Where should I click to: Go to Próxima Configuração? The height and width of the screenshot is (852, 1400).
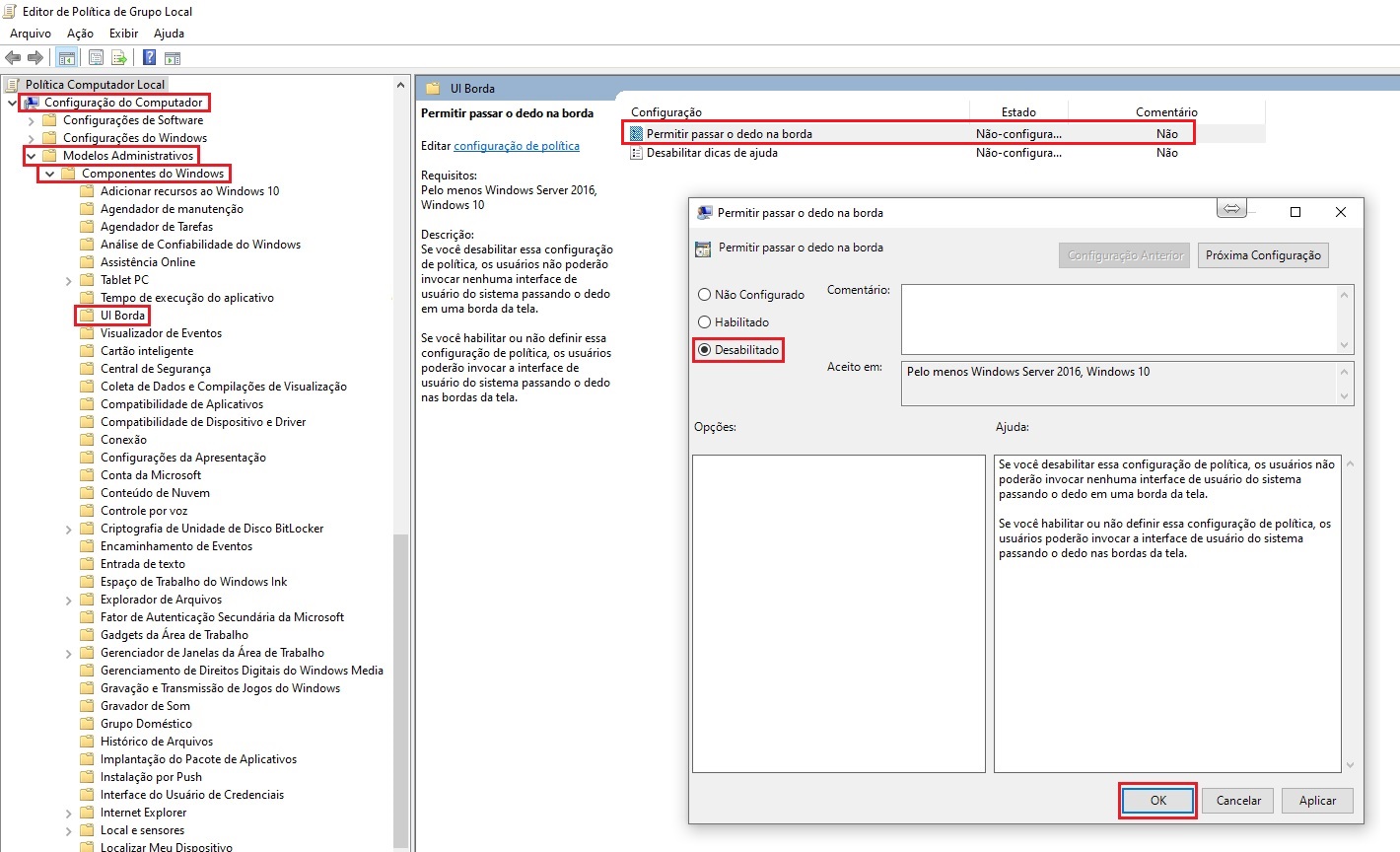(1263, 255)
